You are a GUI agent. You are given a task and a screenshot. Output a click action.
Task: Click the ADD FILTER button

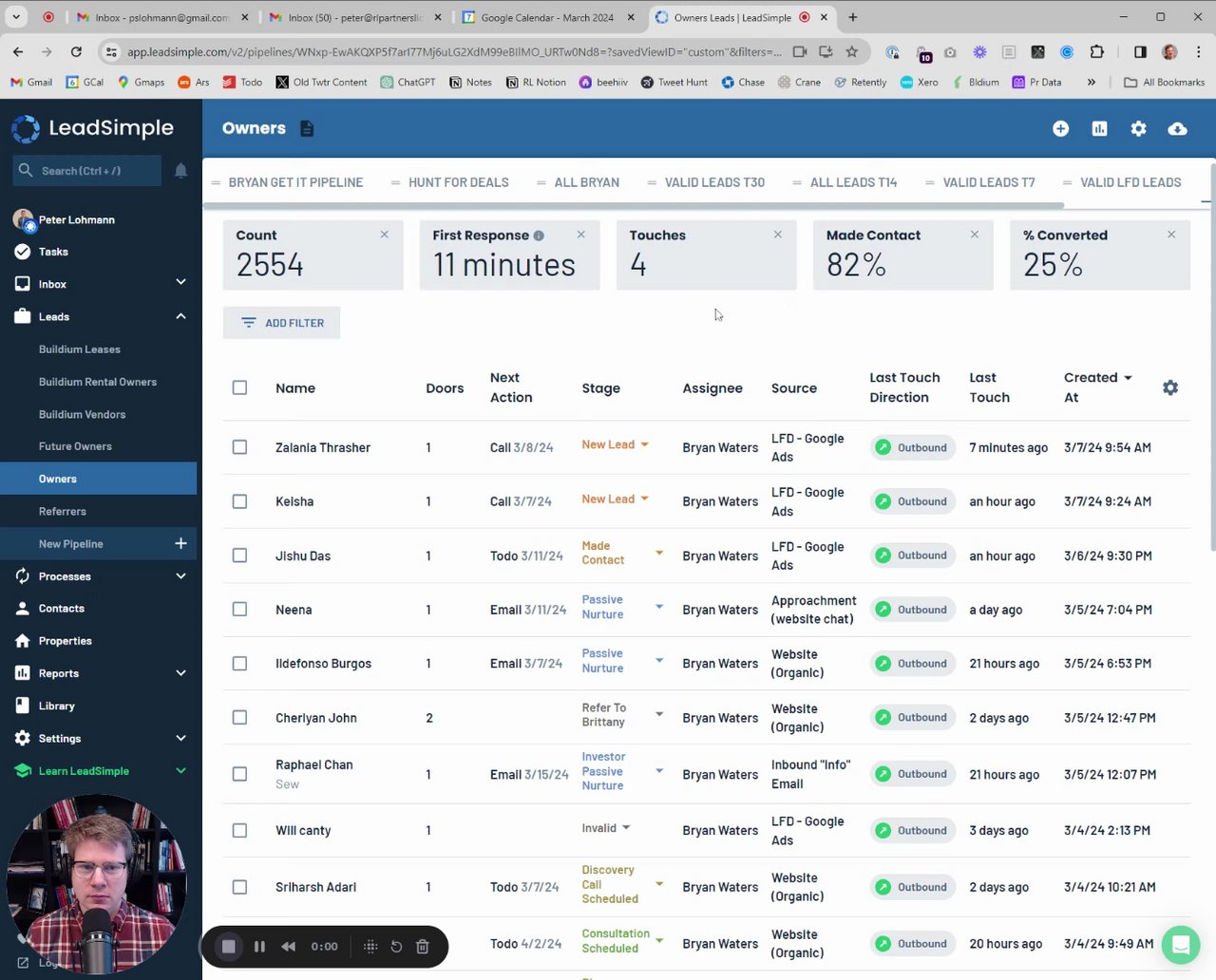[281, 323]
